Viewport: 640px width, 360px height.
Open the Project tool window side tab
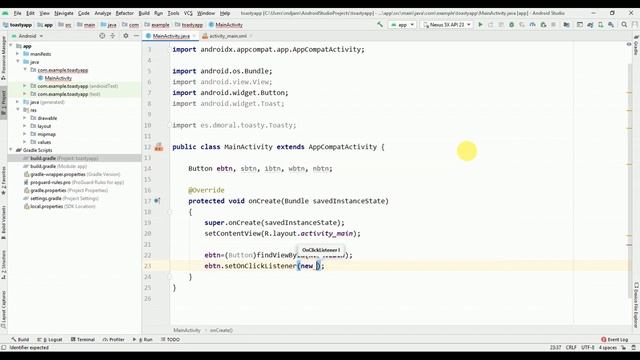pyautogui.click(x=4, y=104)
